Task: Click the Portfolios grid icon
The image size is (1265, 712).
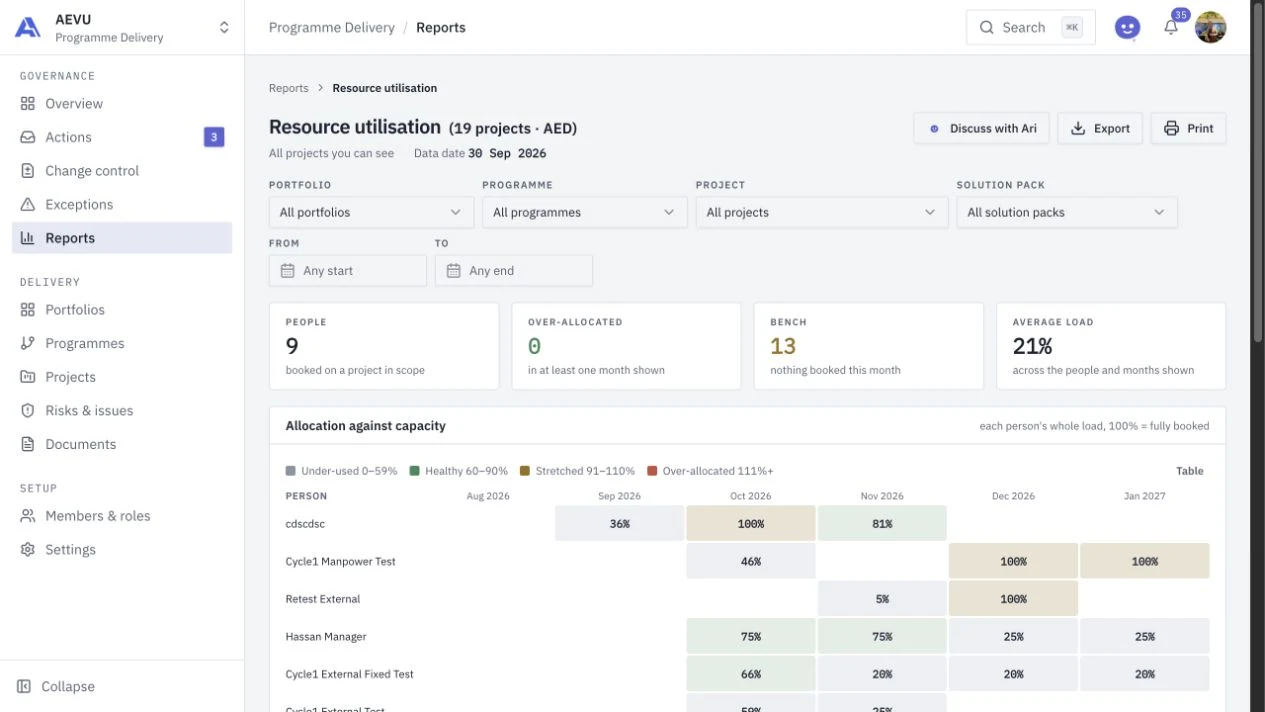Action: [28, 310]
